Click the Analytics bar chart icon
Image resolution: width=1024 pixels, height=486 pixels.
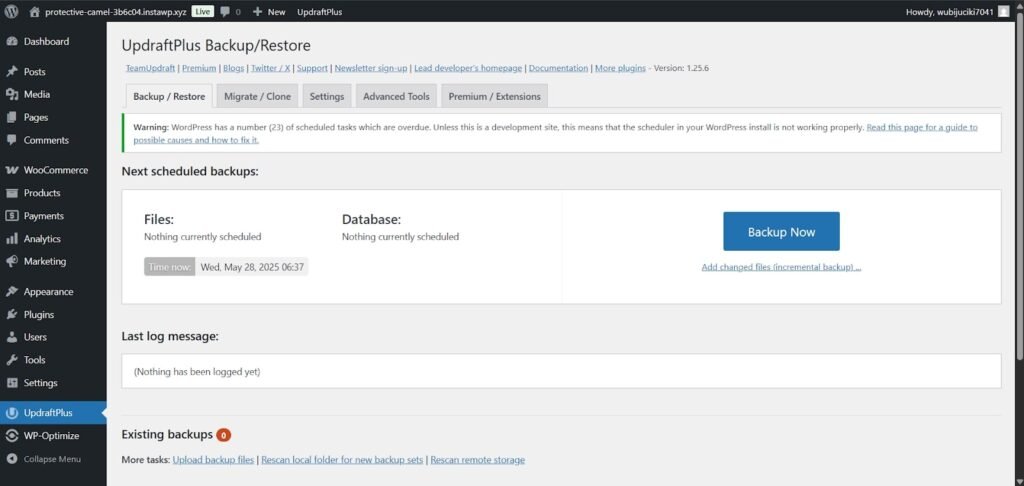(x=11, y=238)
